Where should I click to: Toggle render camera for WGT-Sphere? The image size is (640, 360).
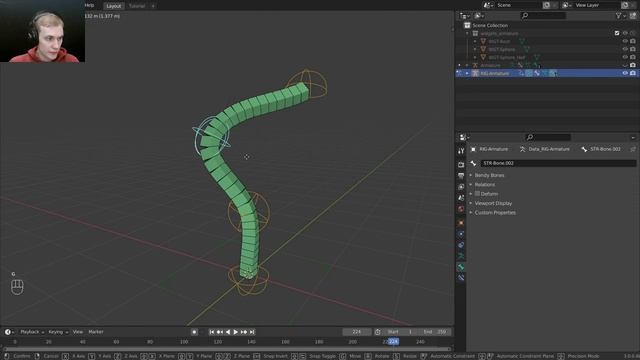coord(633,49)
